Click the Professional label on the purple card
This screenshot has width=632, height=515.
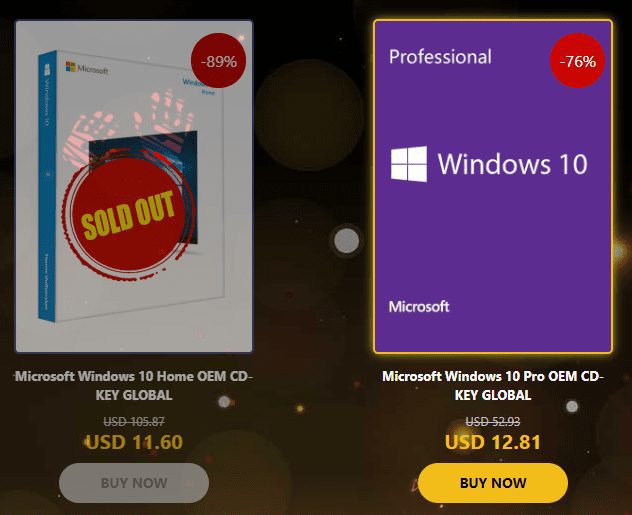click(x=440, y=57)
